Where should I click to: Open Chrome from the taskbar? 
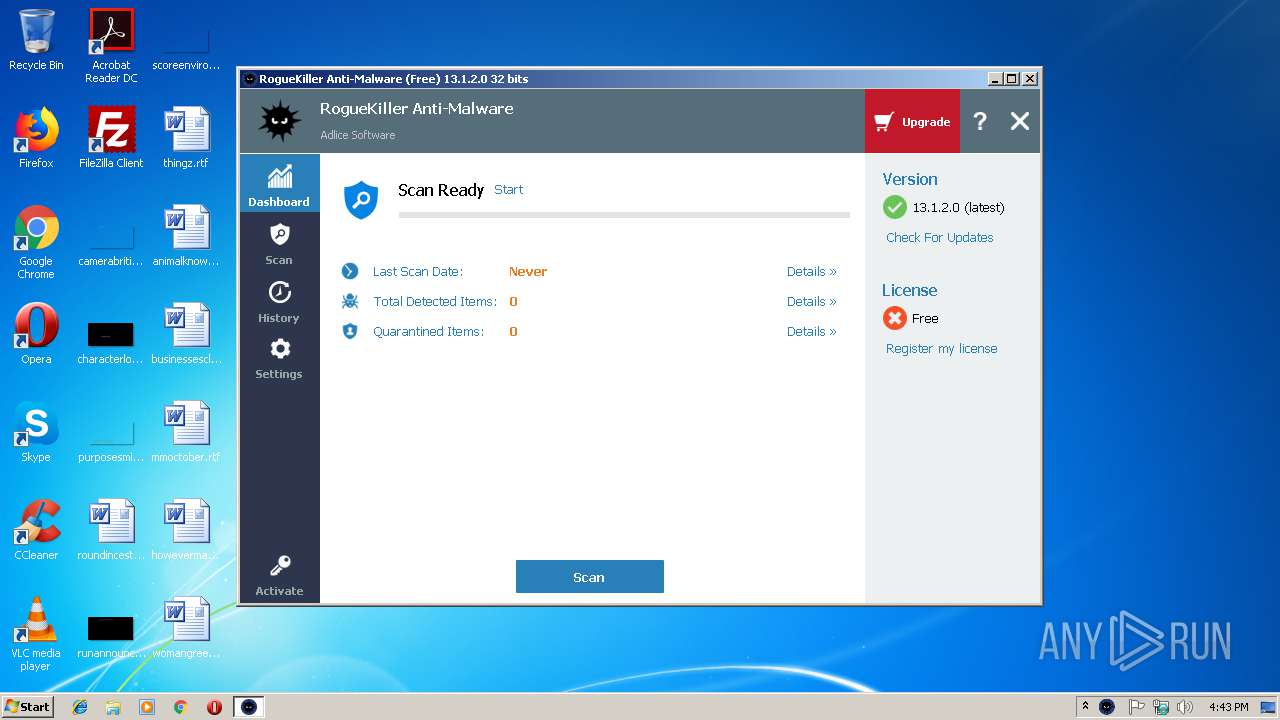180,707
